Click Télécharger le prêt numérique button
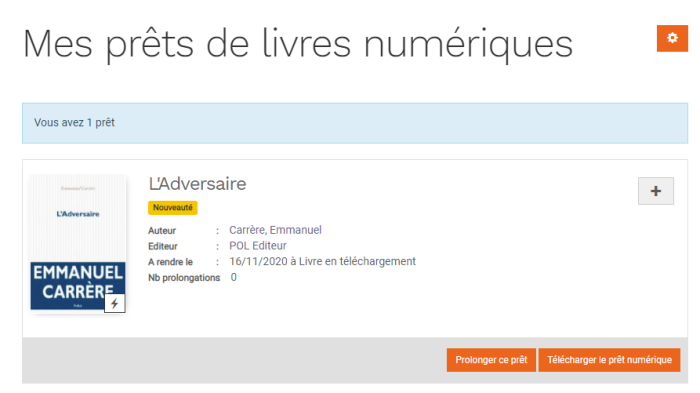The image size is (700, 393). (x=609, y=360)
